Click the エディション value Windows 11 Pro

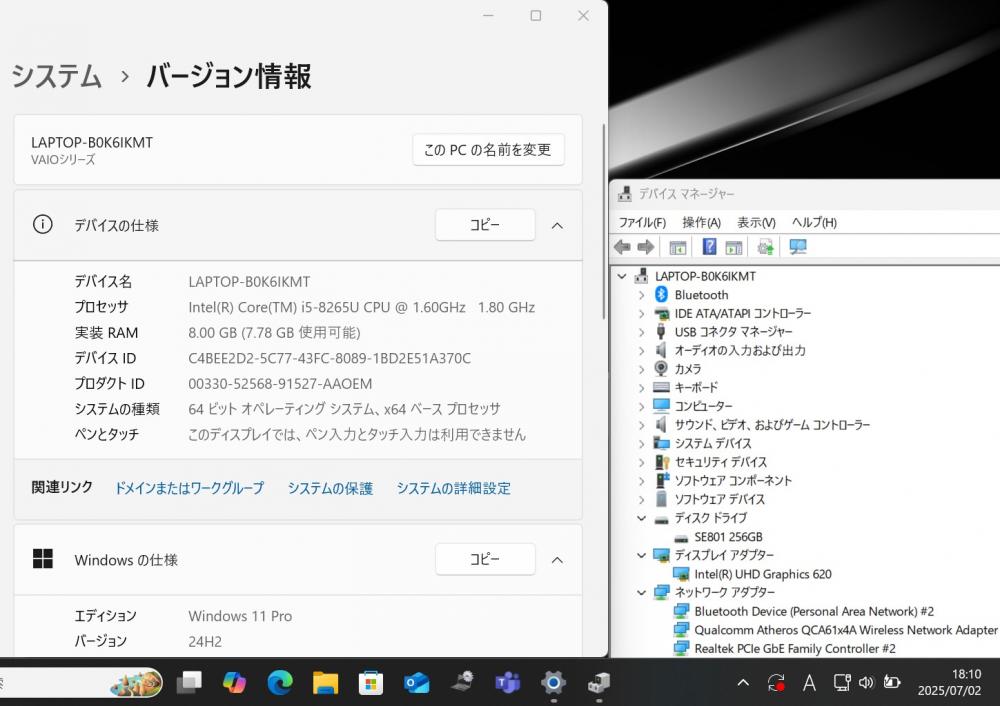[x=240, y=616]
